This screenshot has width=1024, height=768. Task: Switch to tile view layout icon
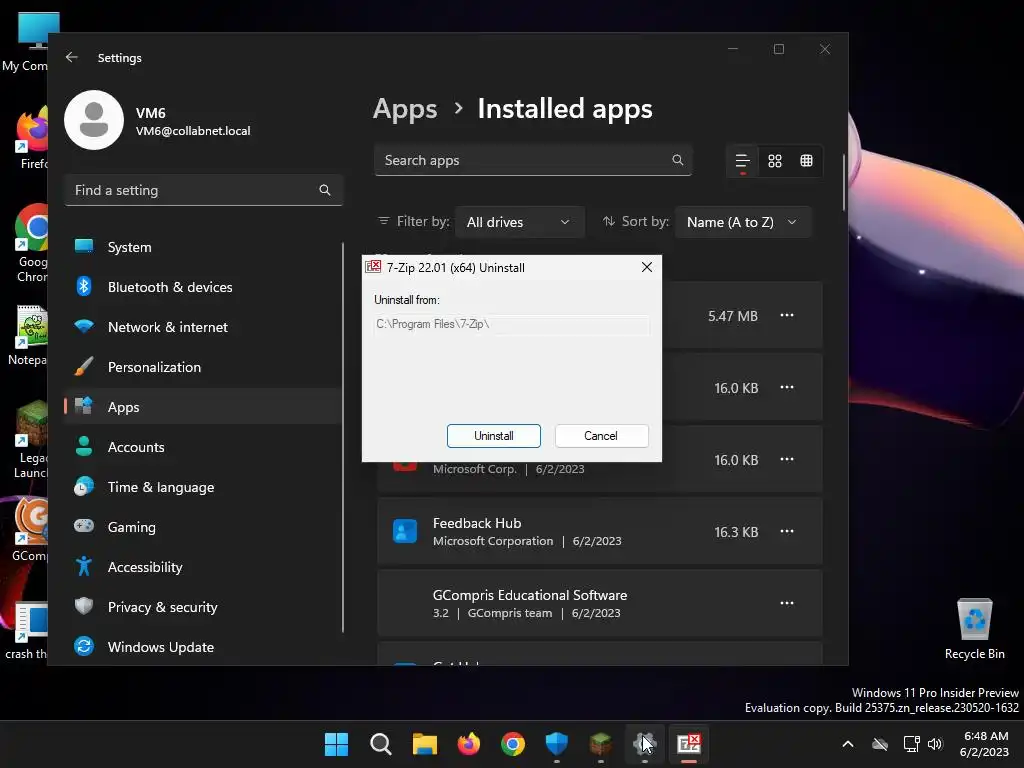[807, 161]
